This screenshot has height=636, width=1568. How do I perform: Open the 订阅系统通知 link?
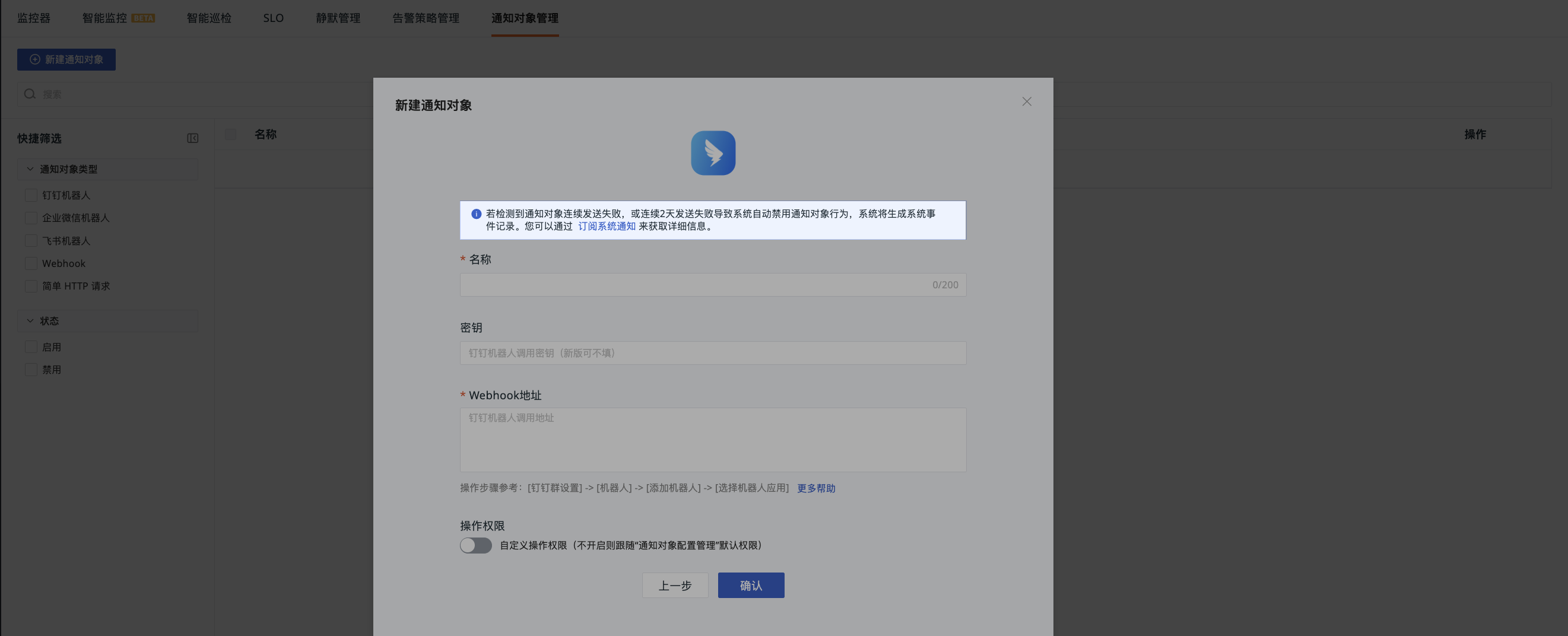click(607, 226)
